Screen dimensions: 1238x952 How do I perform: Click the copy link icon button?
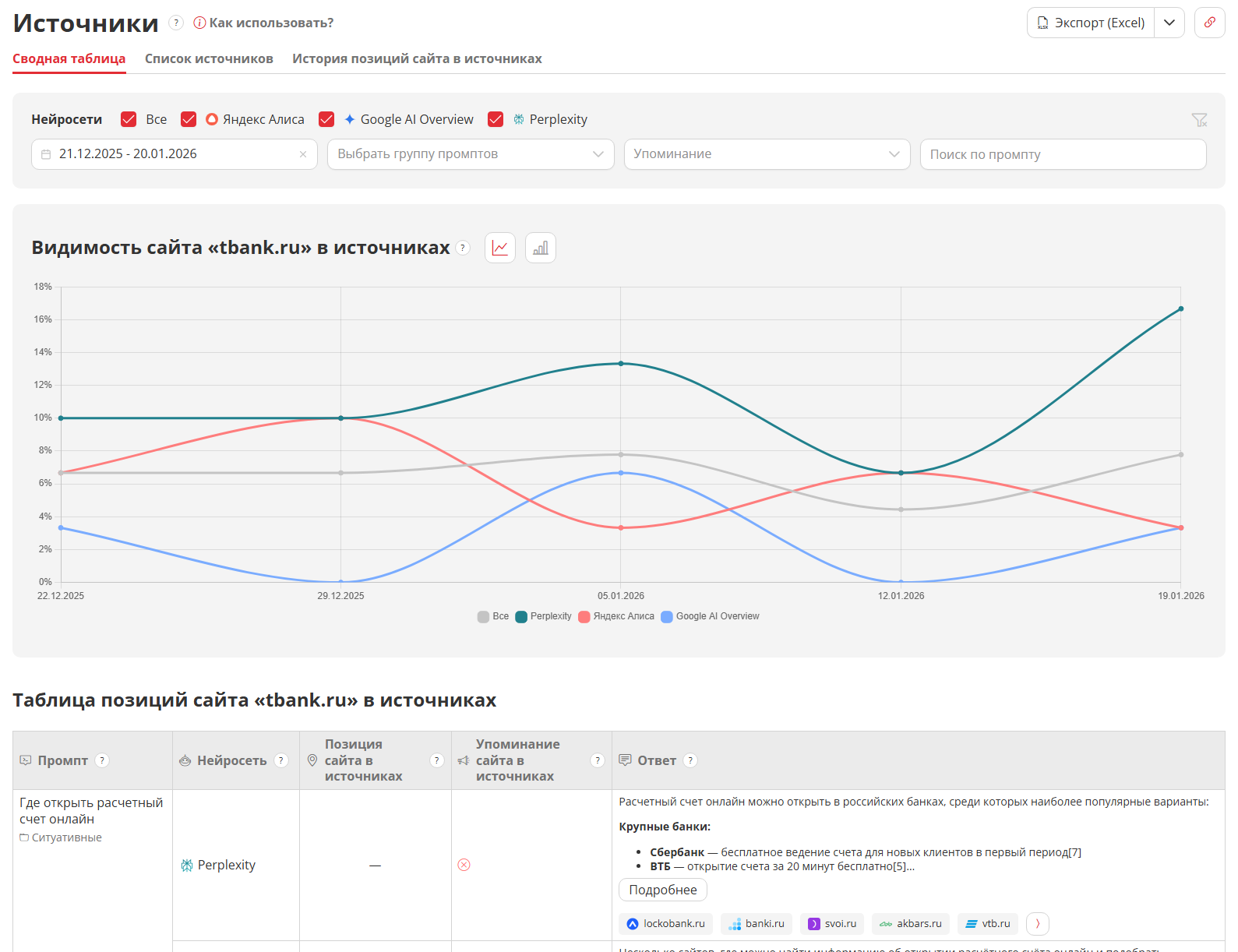point(1209,23)
